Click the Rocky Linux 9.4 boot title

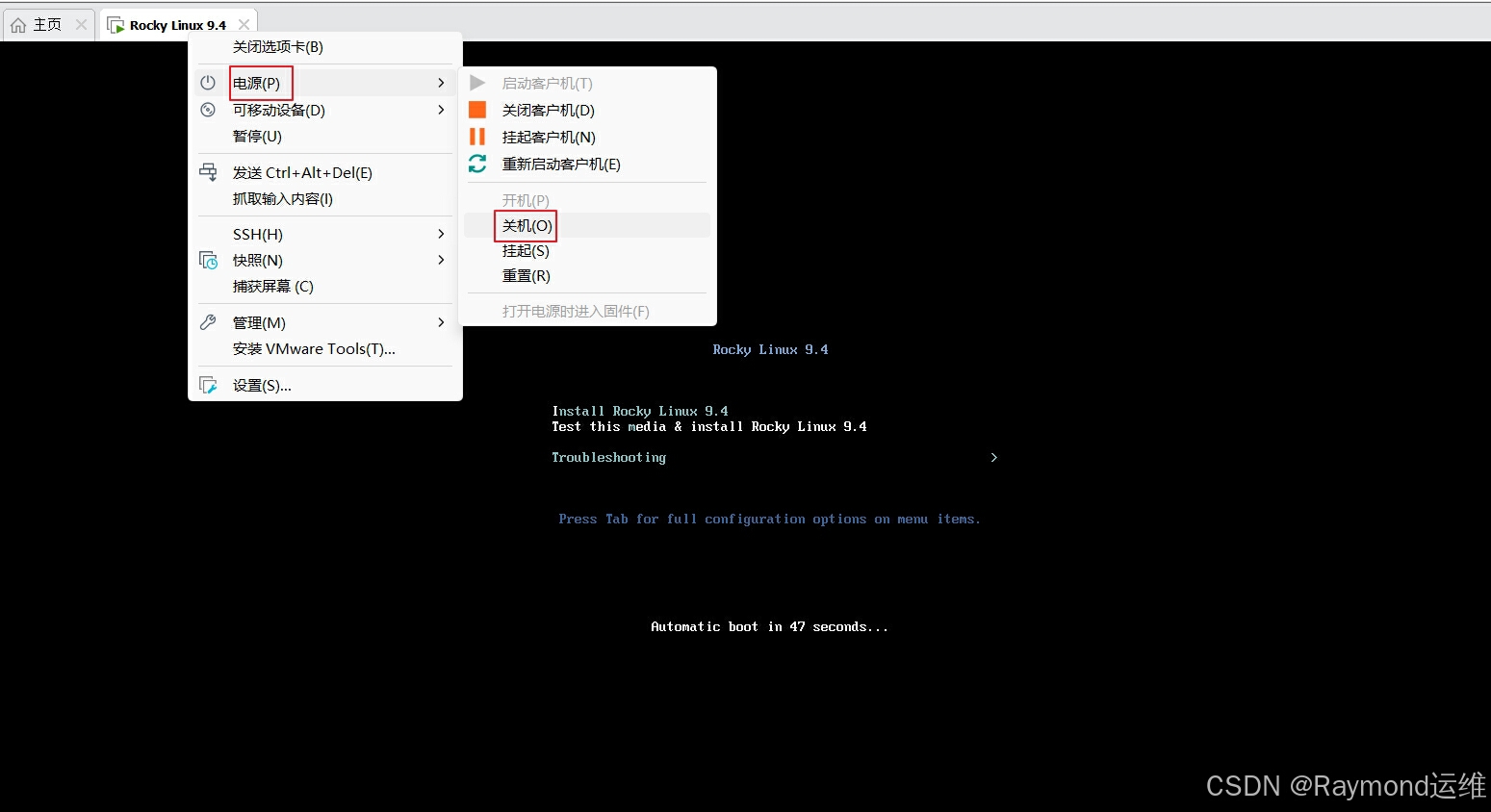tap(770, 349)
